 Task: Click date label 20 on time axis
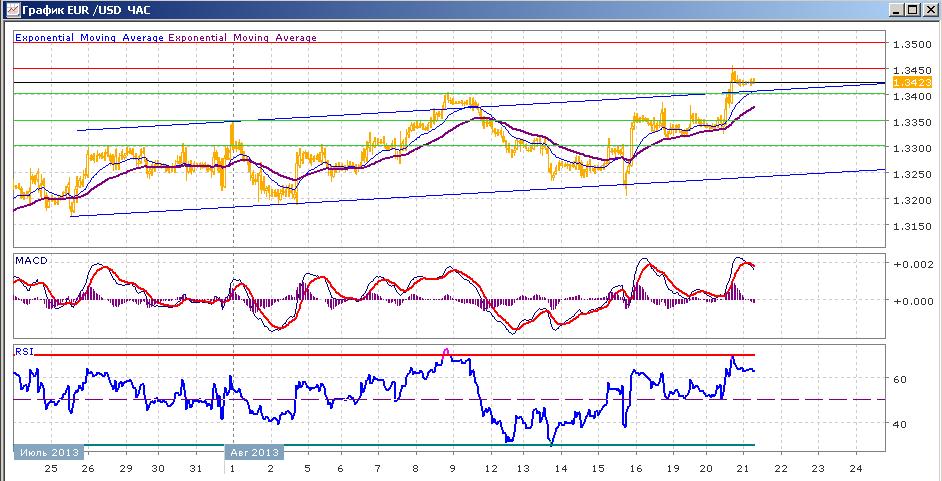coord(706,468)
